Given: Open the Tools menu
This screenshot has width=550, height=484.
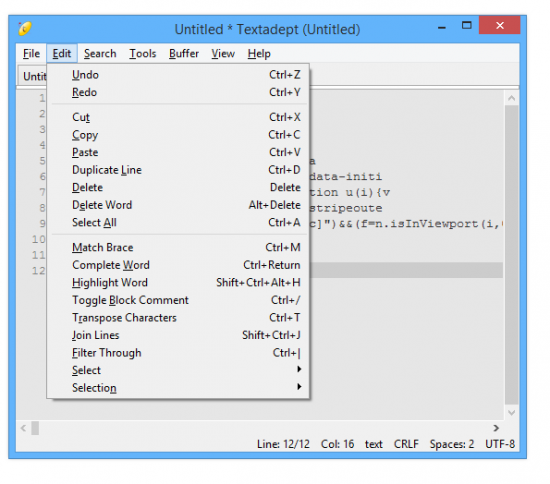Looking at the screenshot, I should coord(143,54).
